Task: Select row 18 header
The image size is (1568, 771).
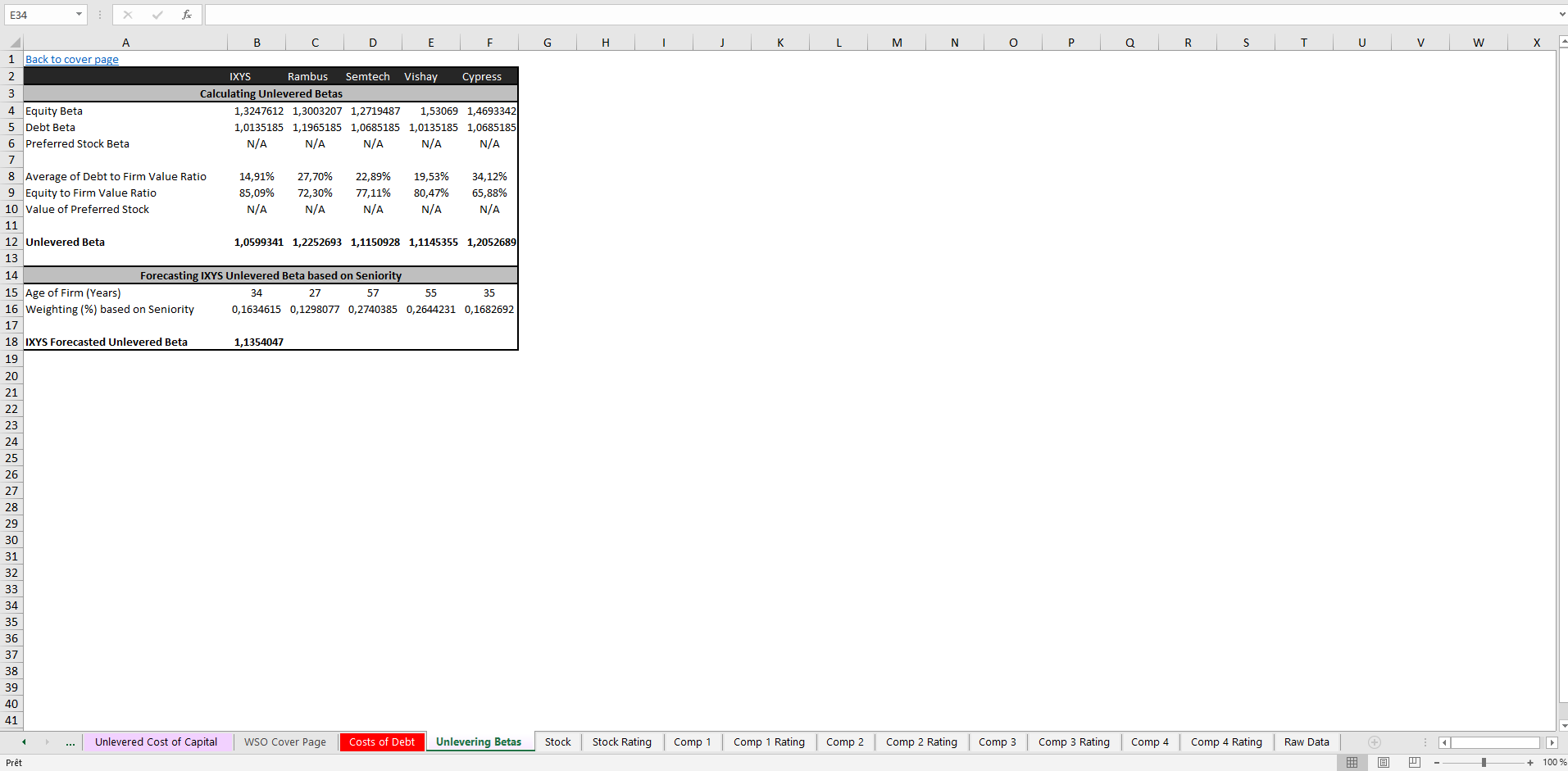Action: pyautogui.click(x=11, y=342)
